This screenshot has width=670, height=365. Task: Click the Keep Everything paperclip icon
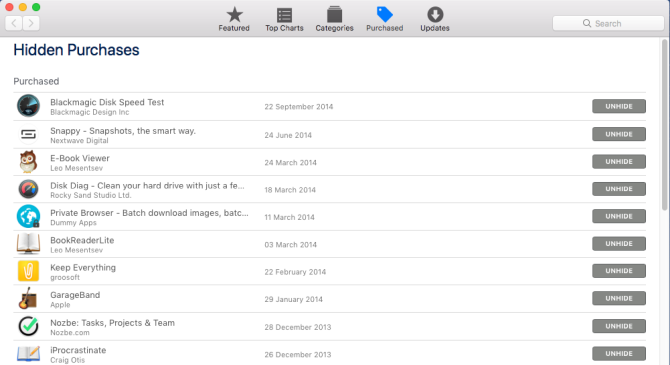click(x=28, y=271)
